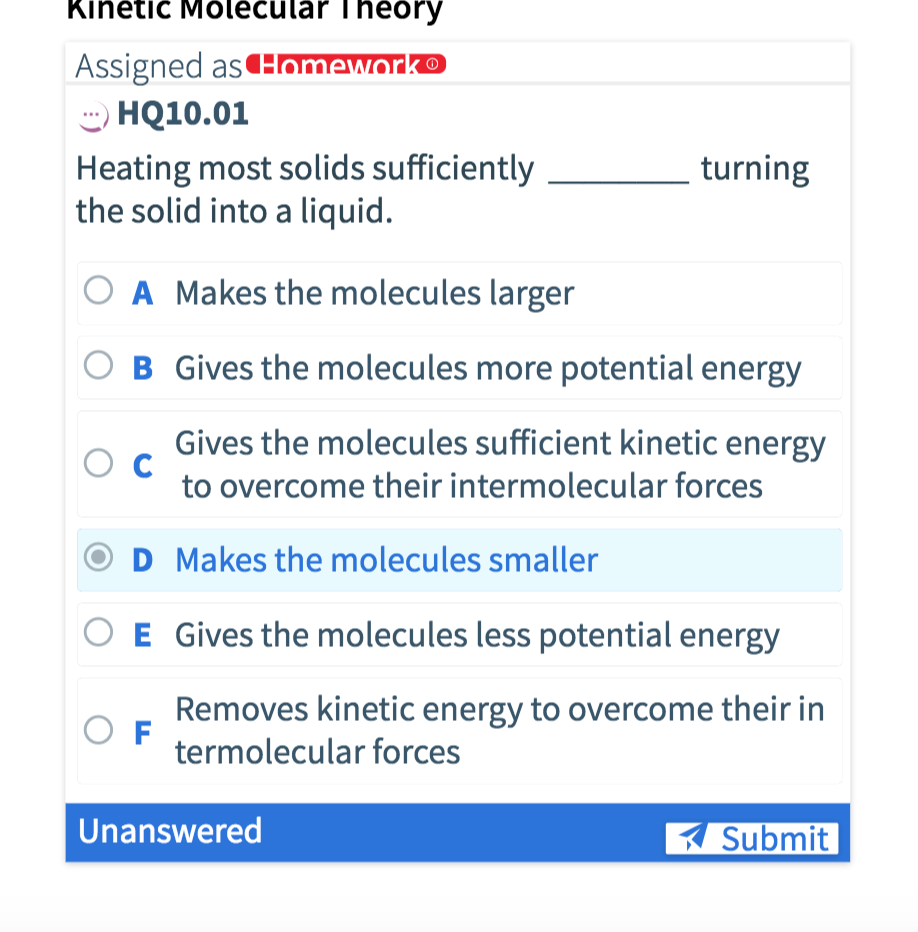
Task: Select answer C about overcoming intermolecular forces
Action: coord(98,463)
